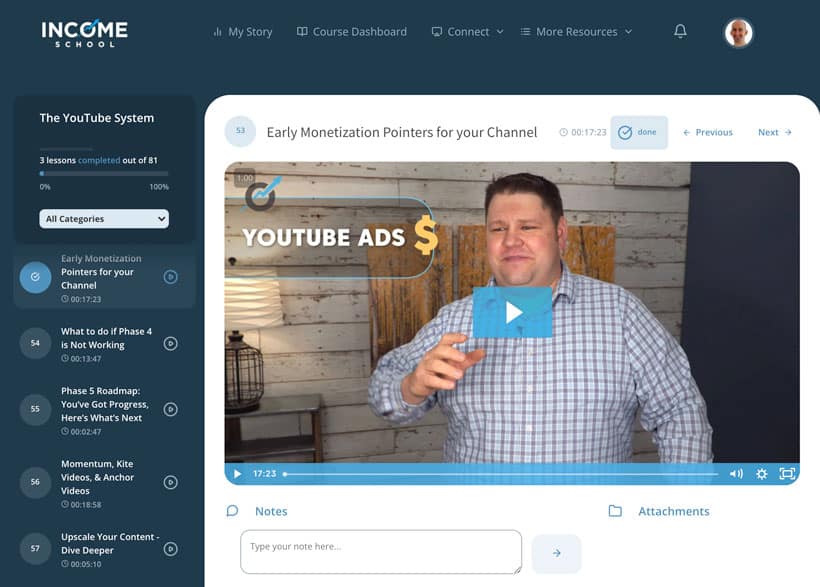Open lesson Phase 5 Roadmap
This screenshot has height=587, width=820.
(x=105, y=404)
